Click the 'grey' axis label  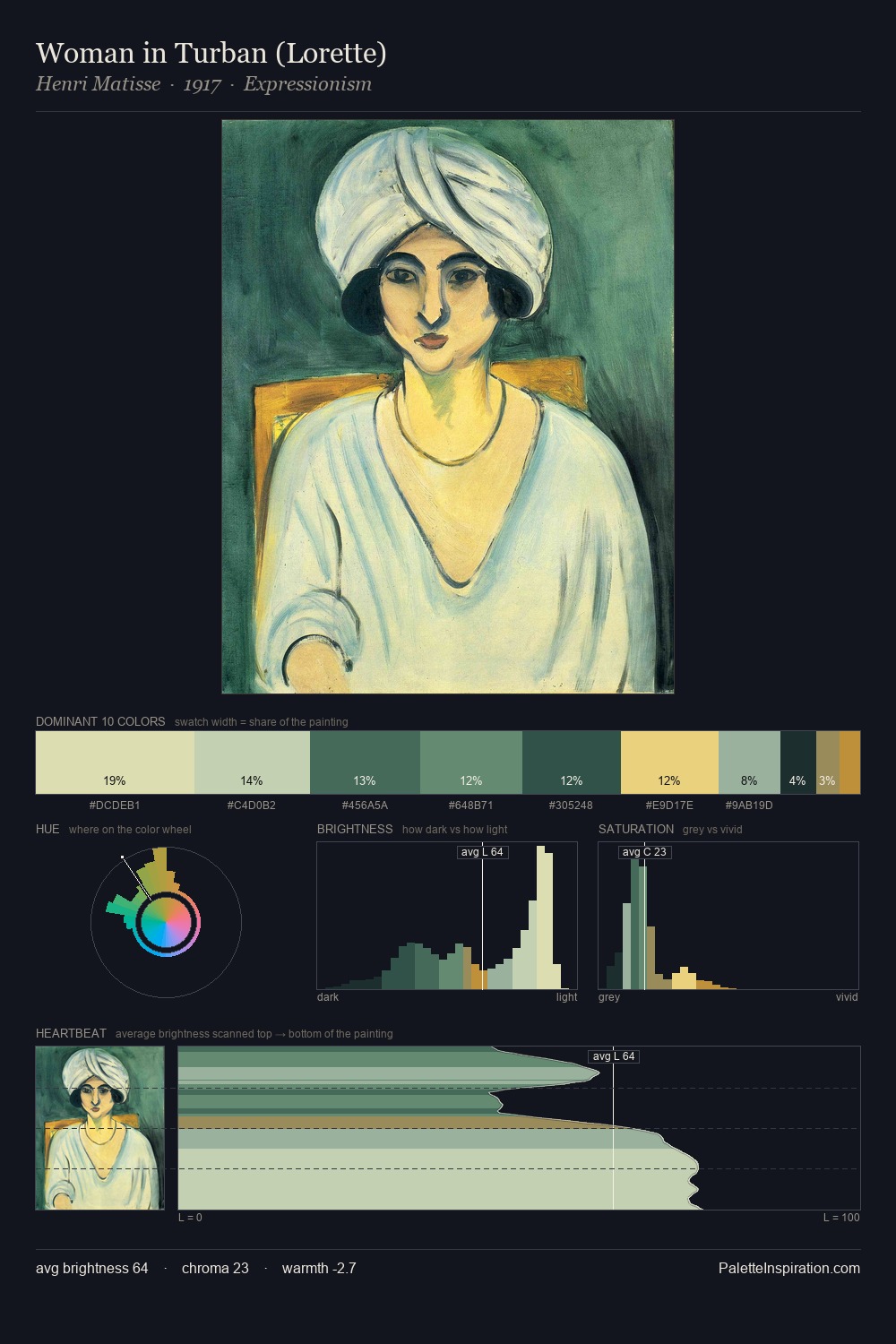click(609, 996)
